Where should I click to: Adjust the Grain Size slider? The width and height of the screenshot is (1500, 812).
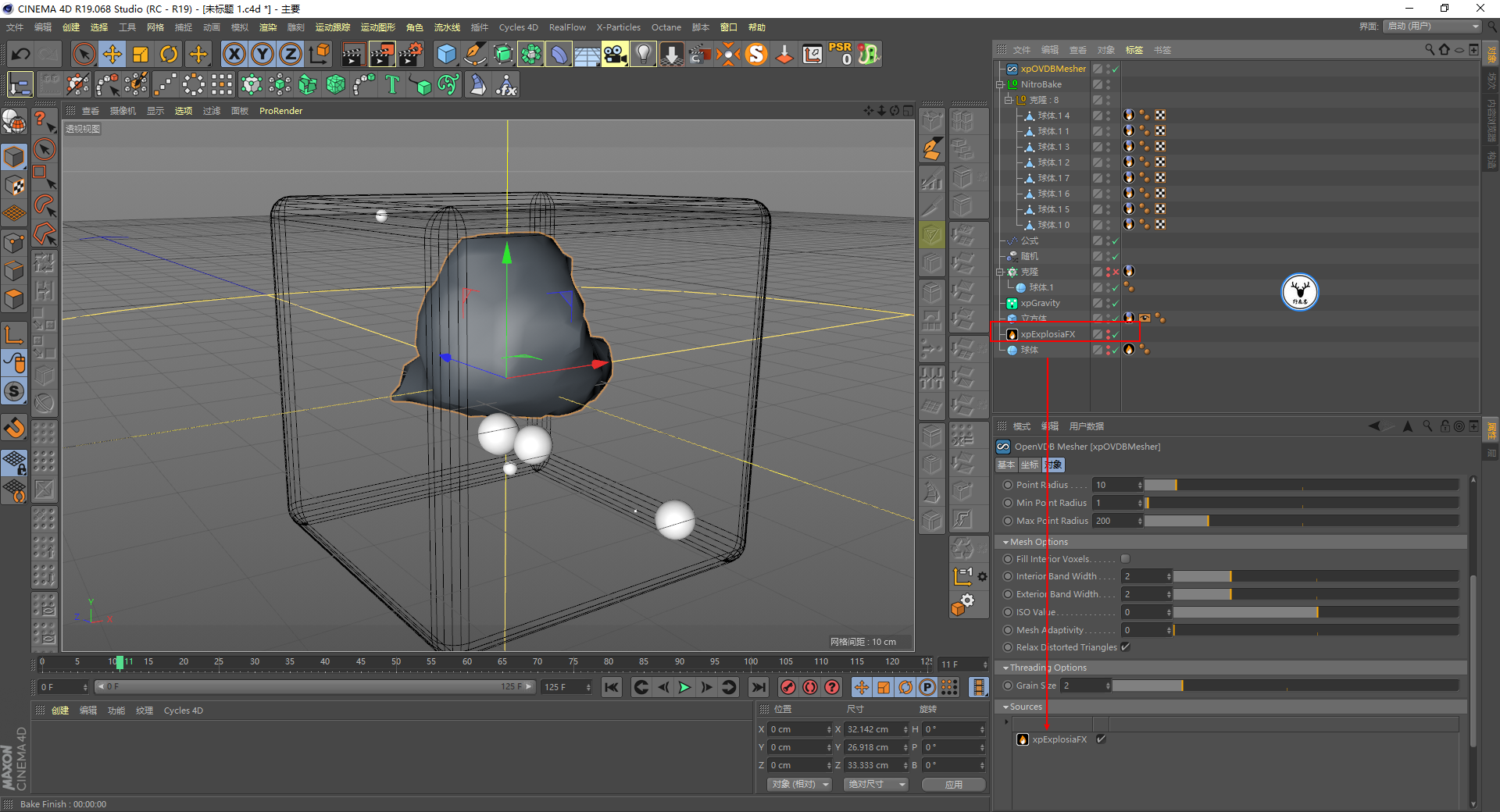coord(1286,686)
